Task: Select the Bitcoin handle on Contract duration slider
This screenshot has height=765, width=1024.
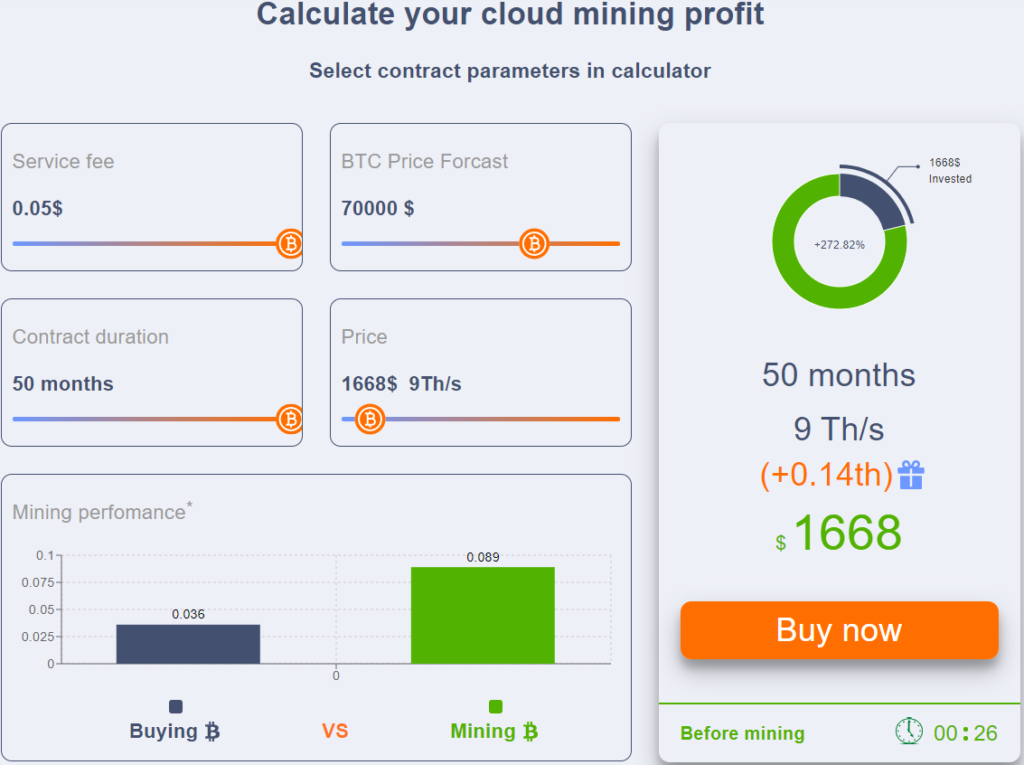Action: tap(290, 420)
